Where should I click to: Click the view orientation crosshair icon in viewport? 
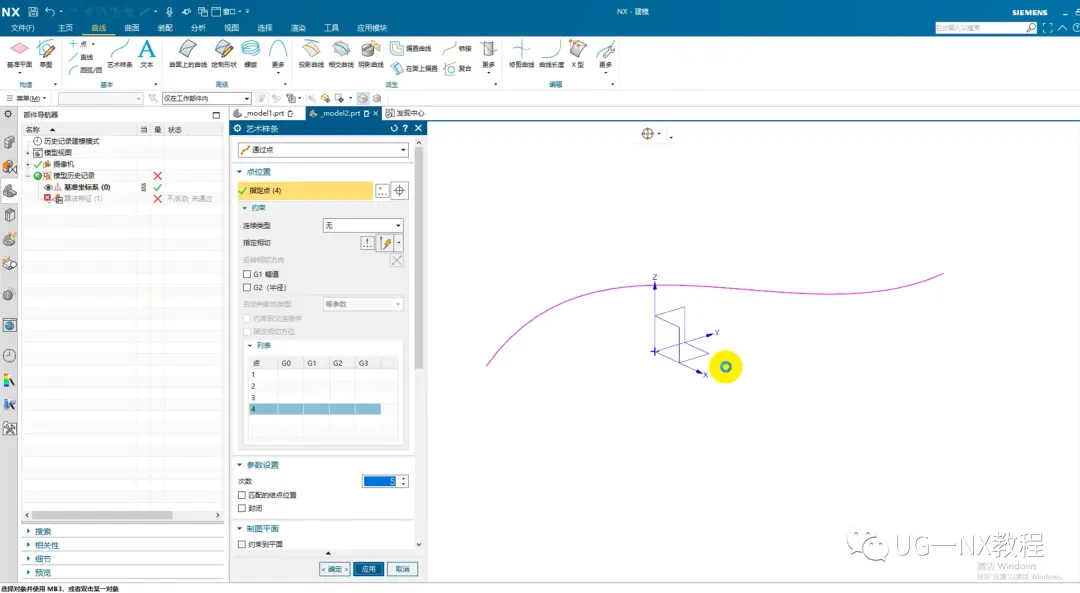[x=647, y=134]
